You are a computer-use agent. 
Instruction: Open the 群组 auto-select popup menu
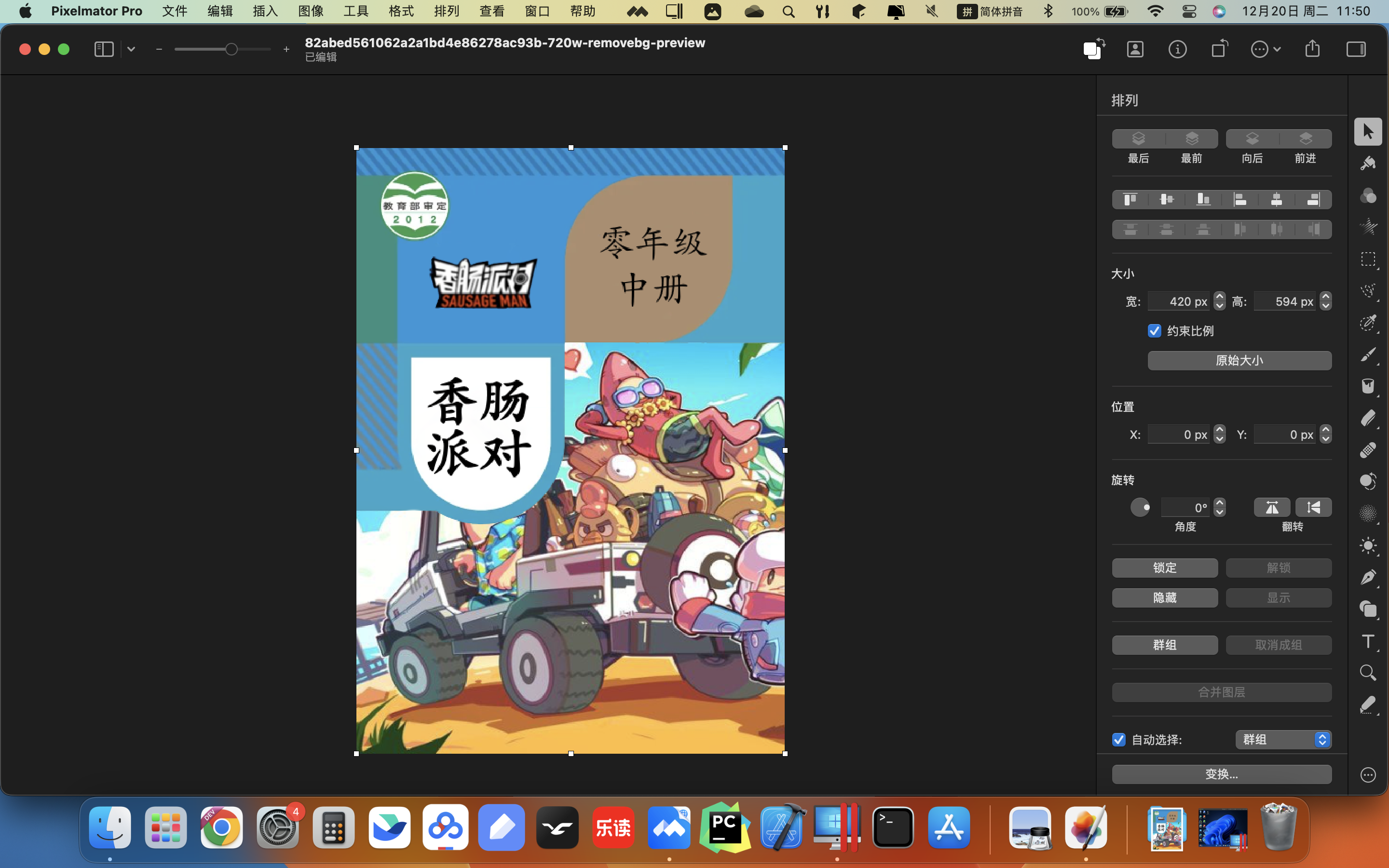point(1283,739)
